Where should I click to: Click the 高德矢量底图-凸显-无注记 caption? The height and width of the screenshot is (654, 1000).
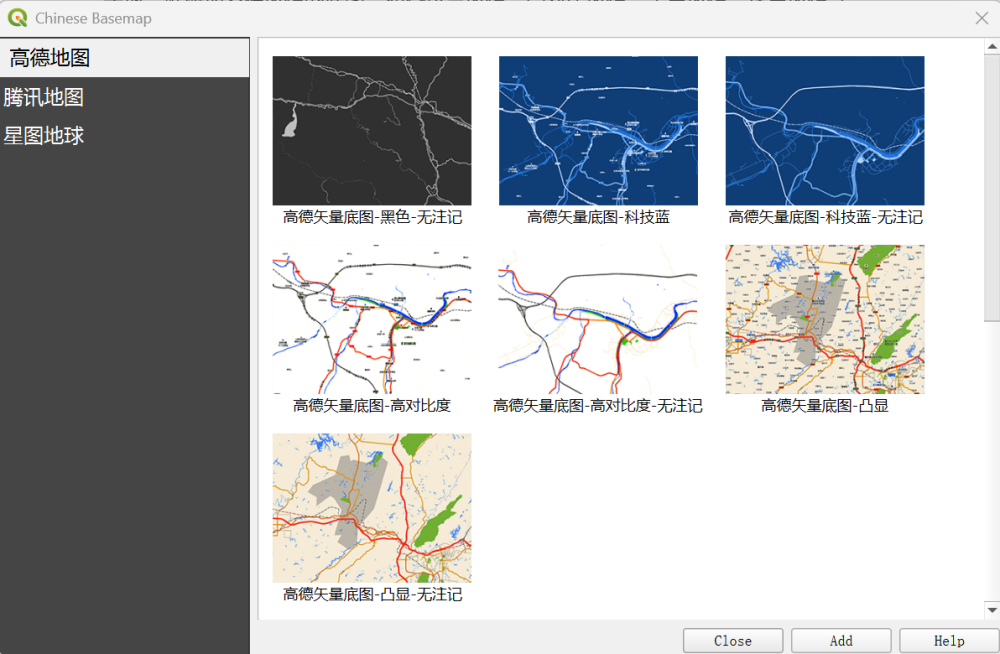372,595
